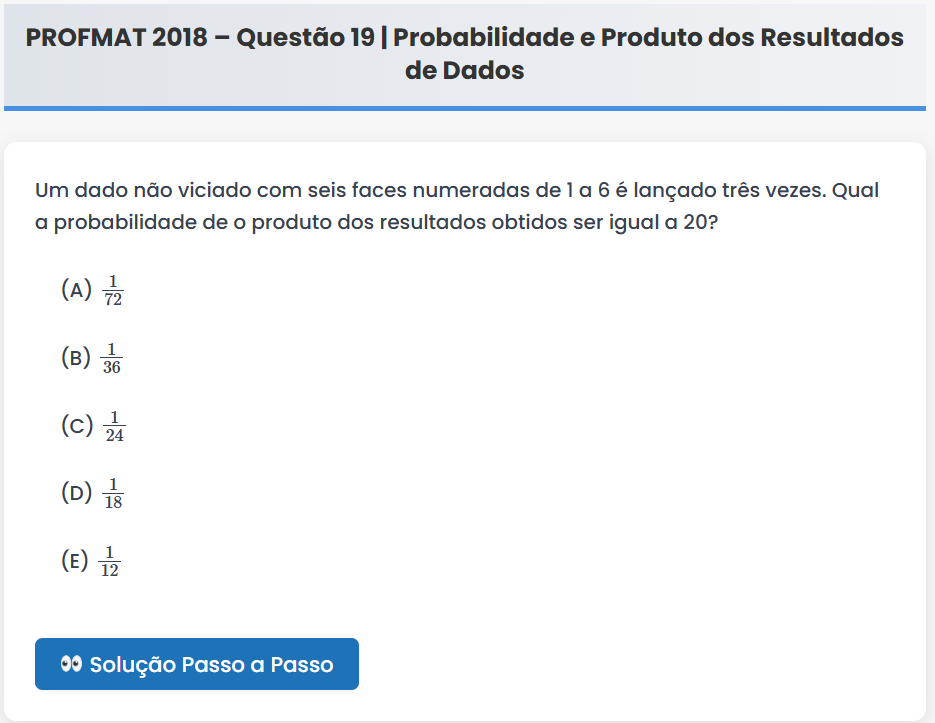The image size is (935, 723).
Task: Click the "de Dados" line of the heading
Action: click(464, 72)
